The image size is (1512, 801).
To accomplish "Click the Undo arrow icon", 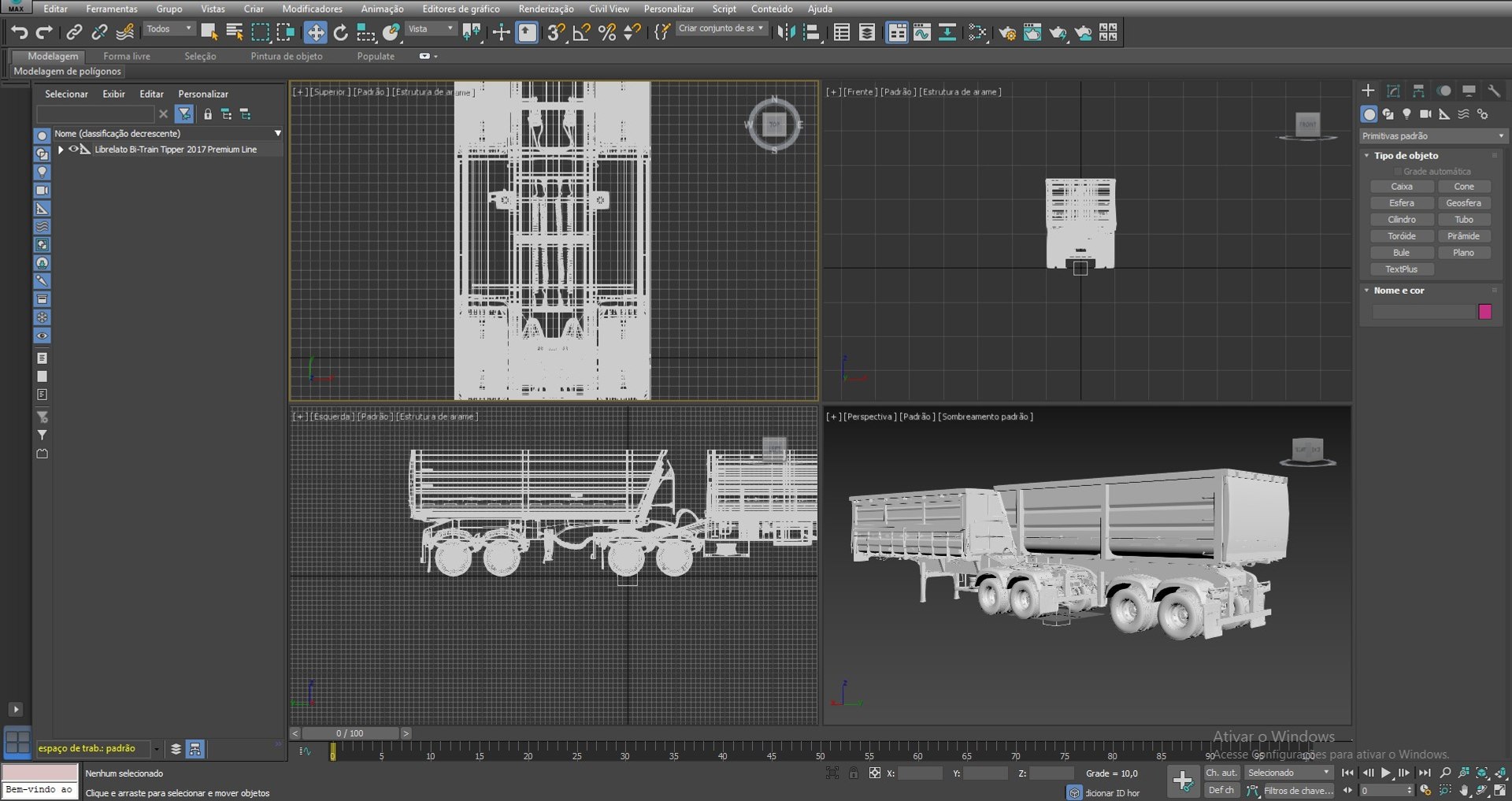I will (x=19, y=32).
